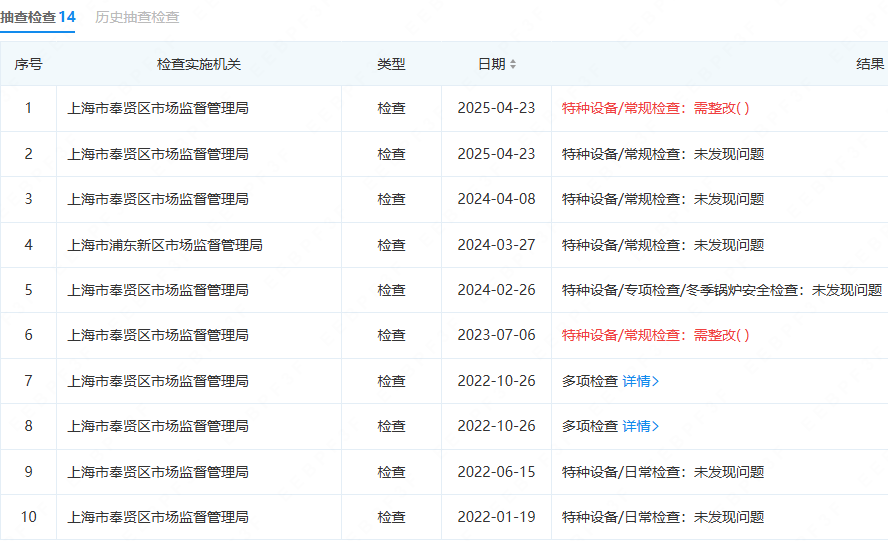888x541 pixels.
Task: Click 未发现问题 result in row 2
Action: click(663, 154)
